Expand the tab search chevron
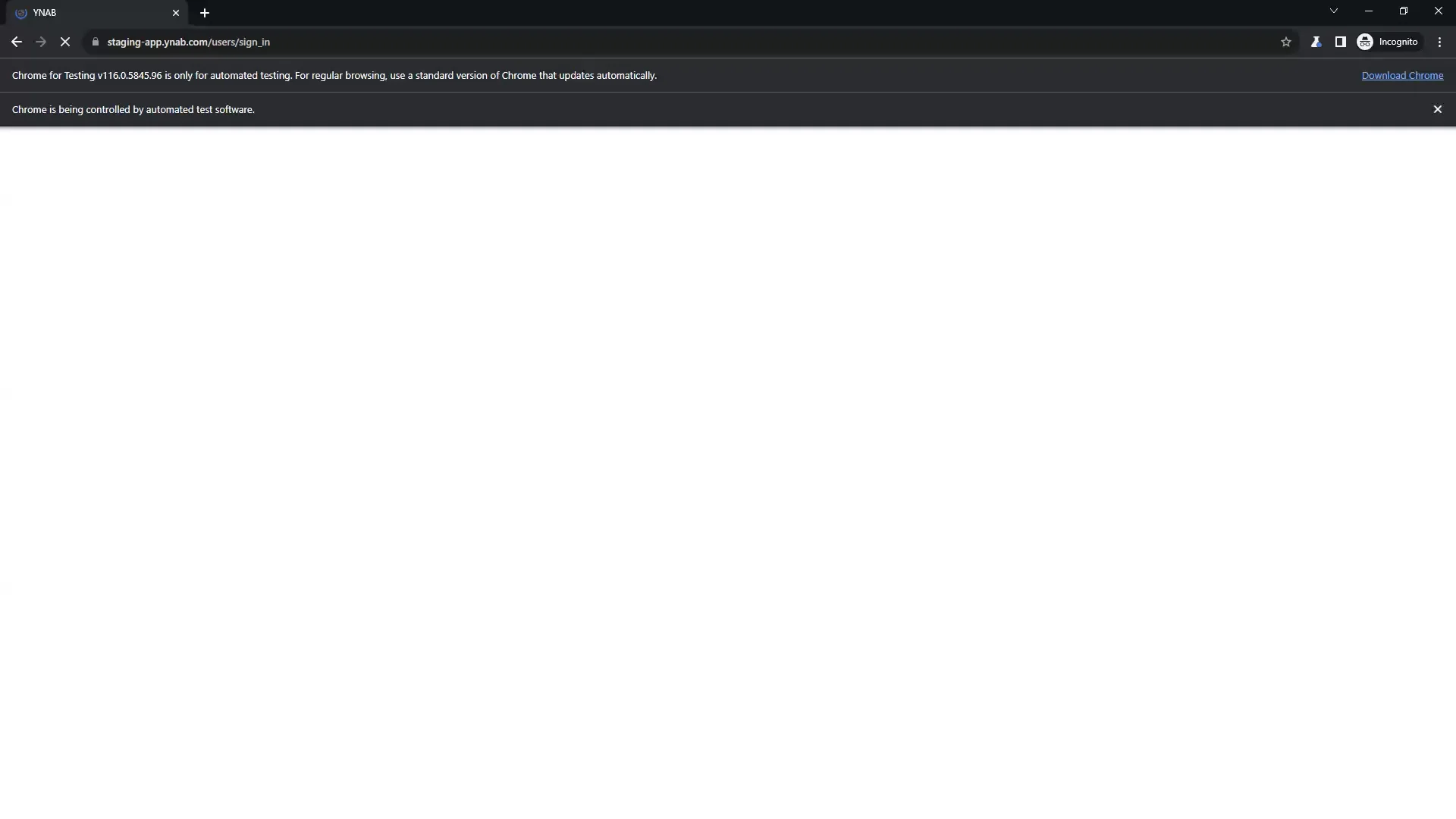The image size is (1456, 819). coord(1333,11)
